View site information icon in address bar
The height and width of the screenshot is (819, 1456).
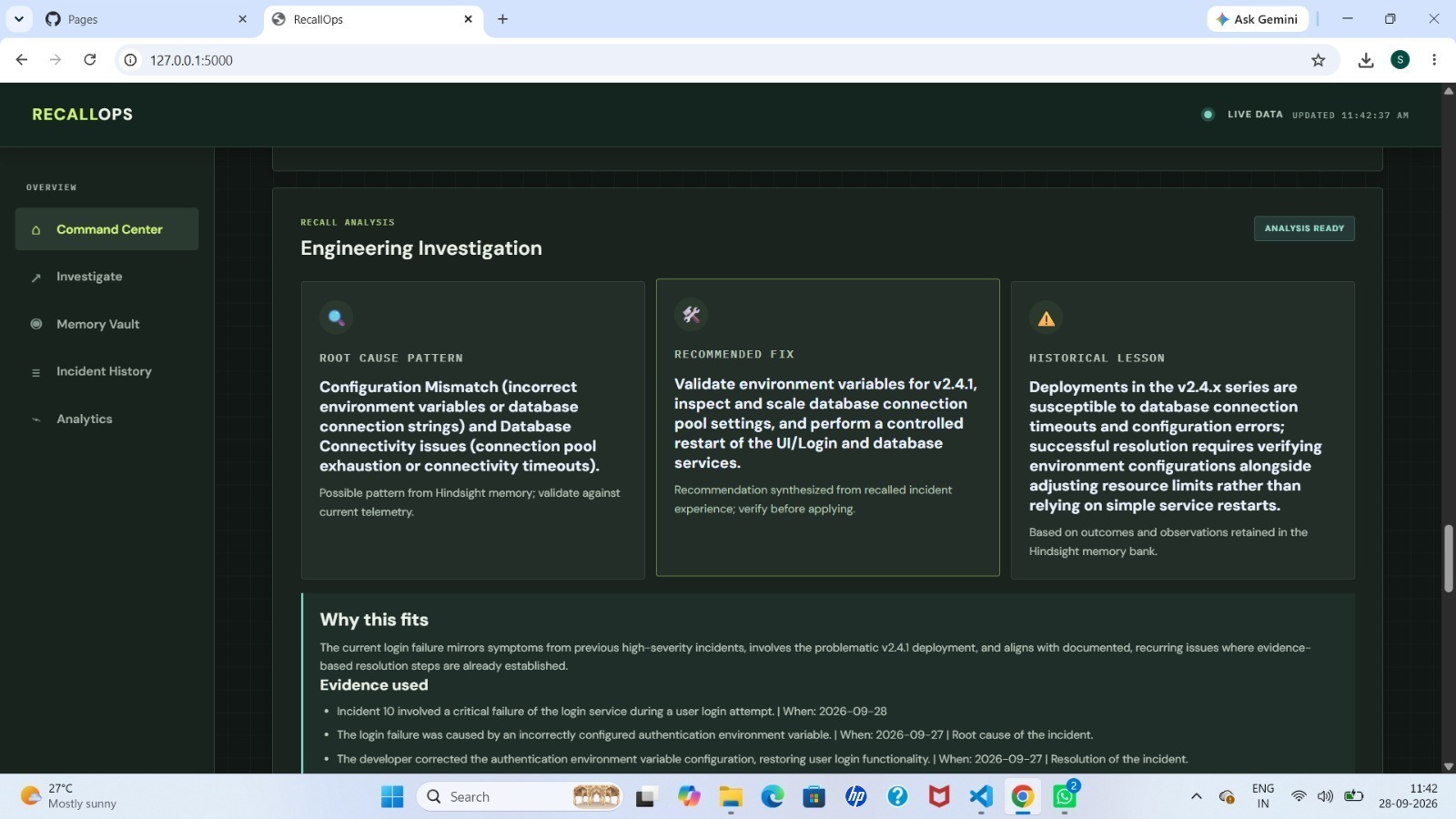point(131,60)
